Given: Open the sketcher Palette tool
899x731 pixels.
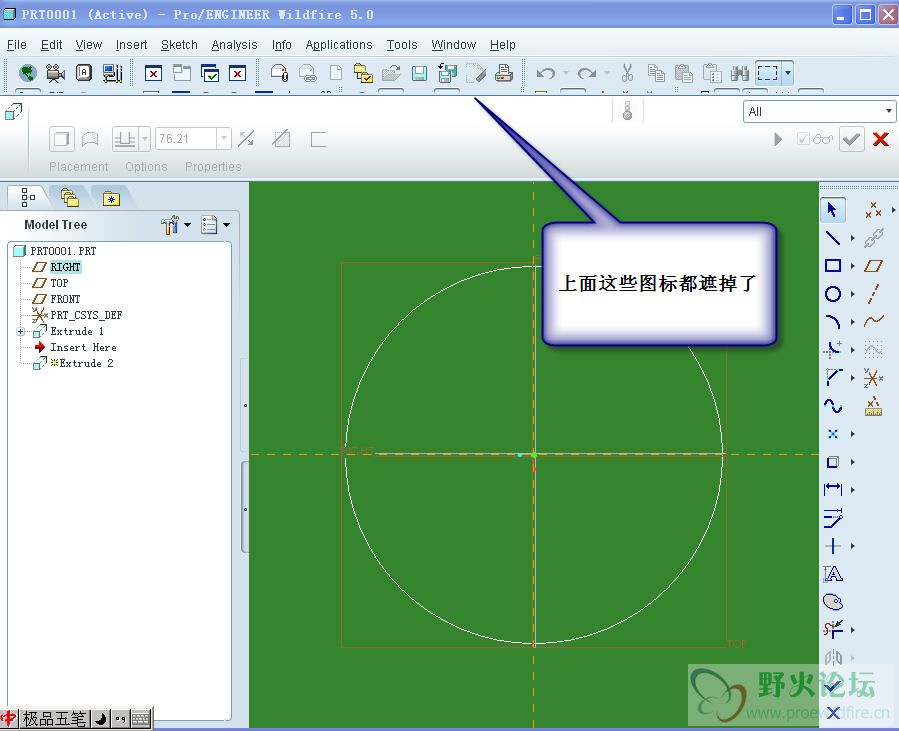Looking at the screenshot, I should 832,601.
